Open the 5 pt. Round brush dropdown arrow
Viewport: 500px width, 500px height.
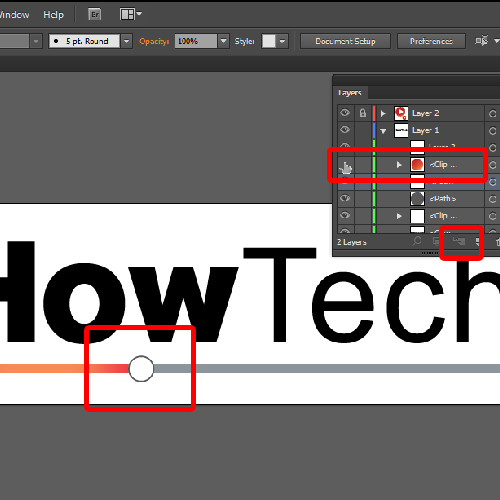126,41
